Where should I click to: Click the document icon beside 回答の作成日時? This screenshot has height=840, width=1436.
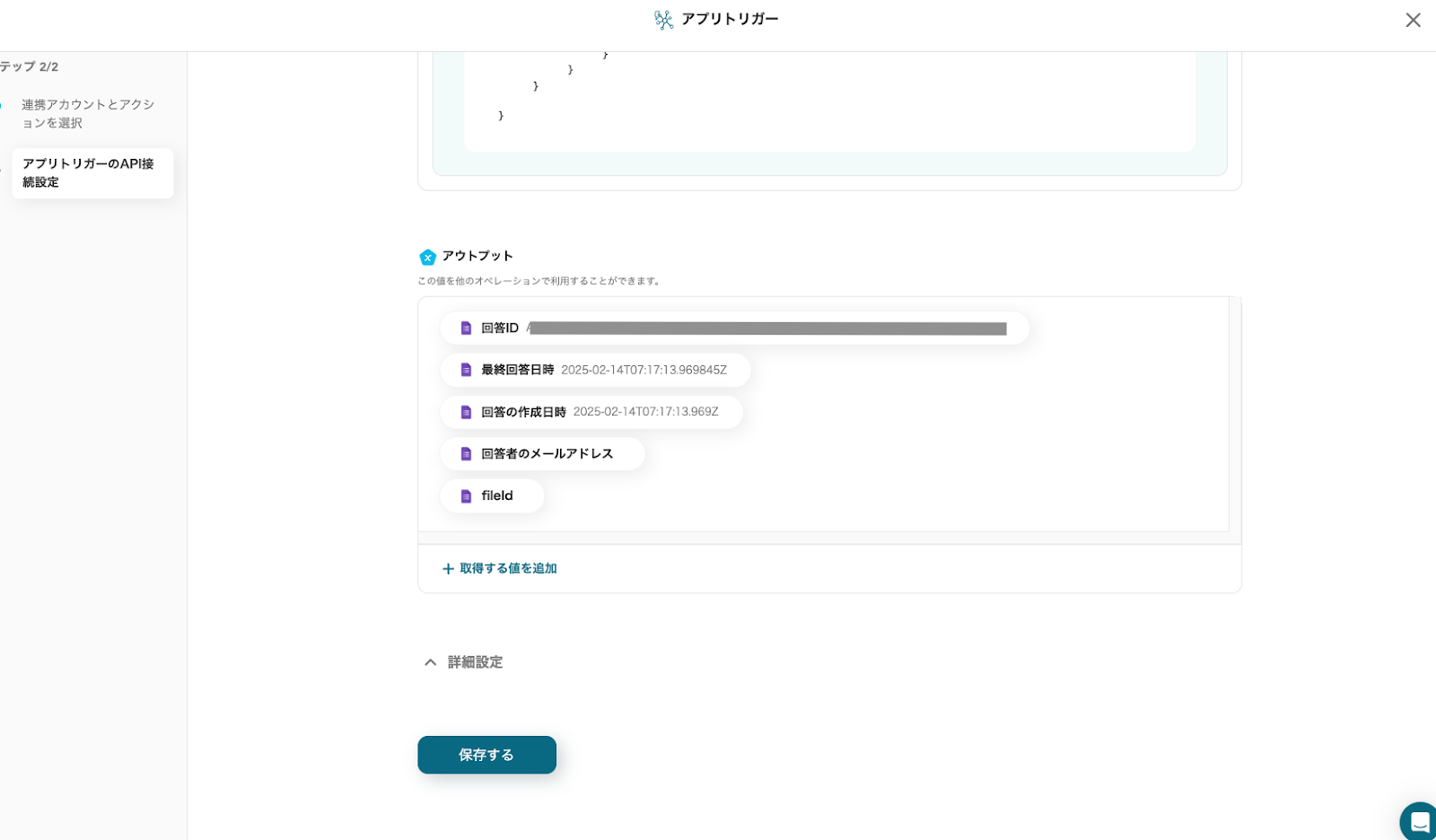466,412
